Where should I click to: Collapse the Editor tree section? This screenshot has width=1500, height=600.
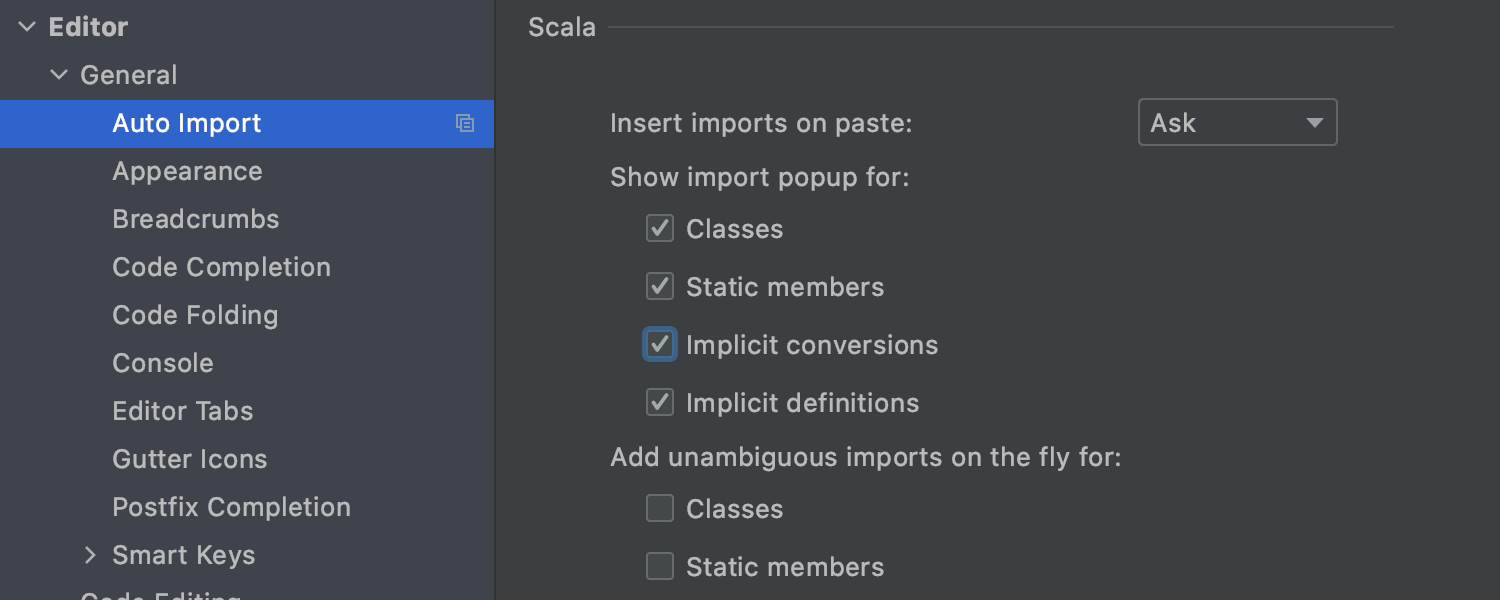click(27, 27)
